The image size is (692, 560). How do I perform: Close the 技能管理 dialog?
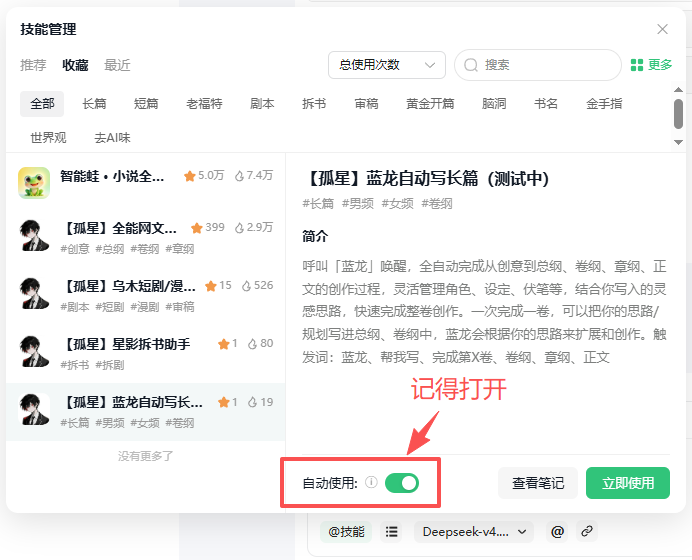click(662, 30)
